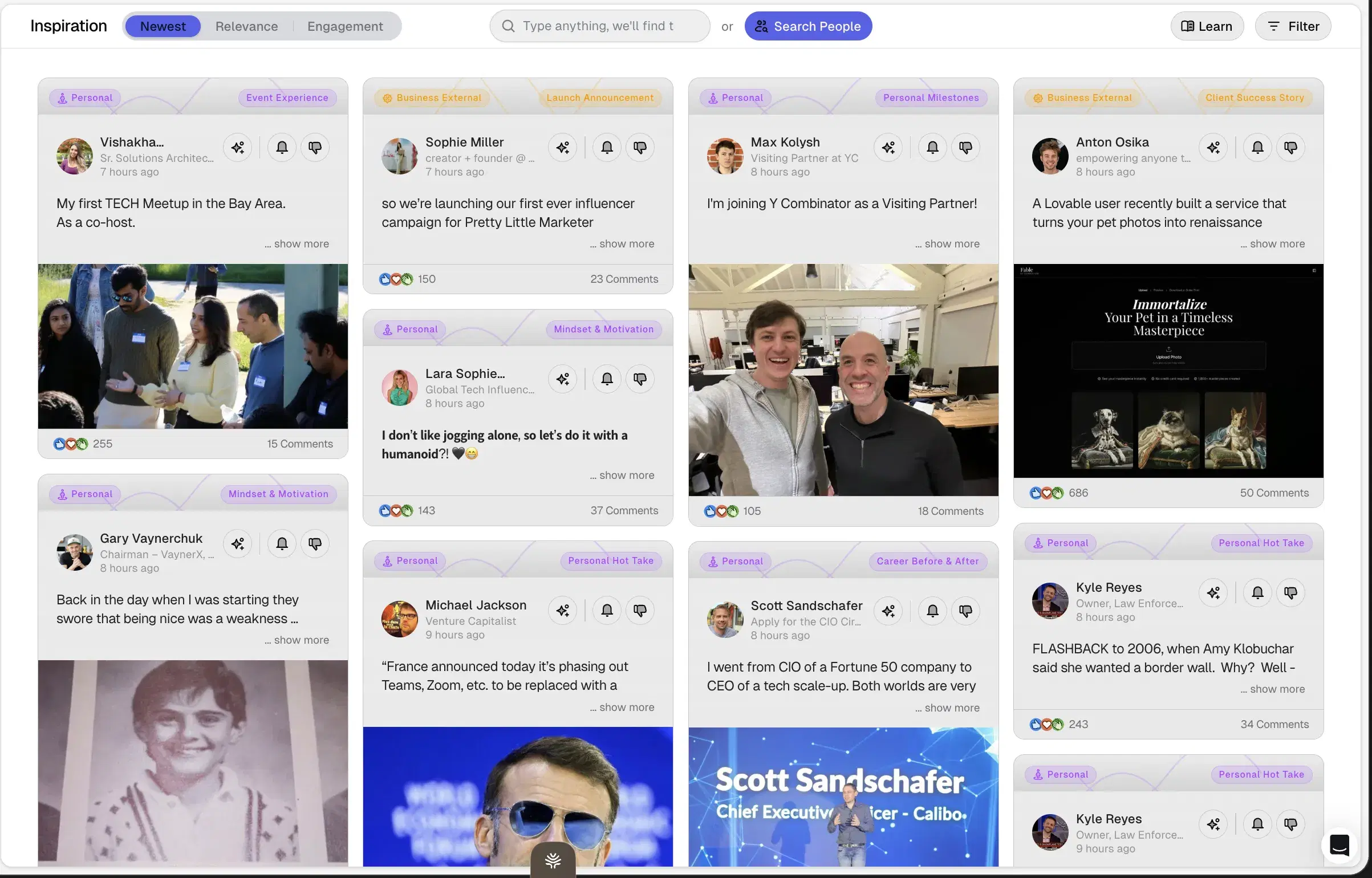This screenshot has height=878, width=1372.
Task: Expand Gary Vaynerchuk's post with show more
Action: click(x=297, y=640)
